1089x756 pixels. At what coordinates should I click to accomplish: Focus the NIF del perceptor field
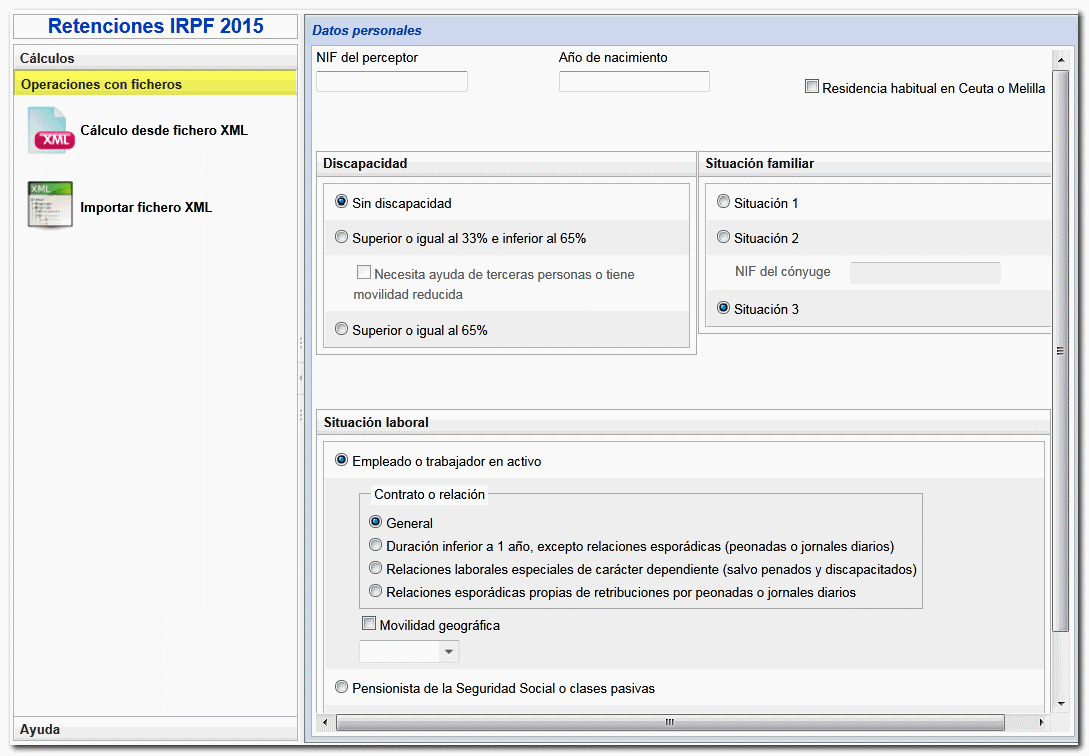coord(392,81)
